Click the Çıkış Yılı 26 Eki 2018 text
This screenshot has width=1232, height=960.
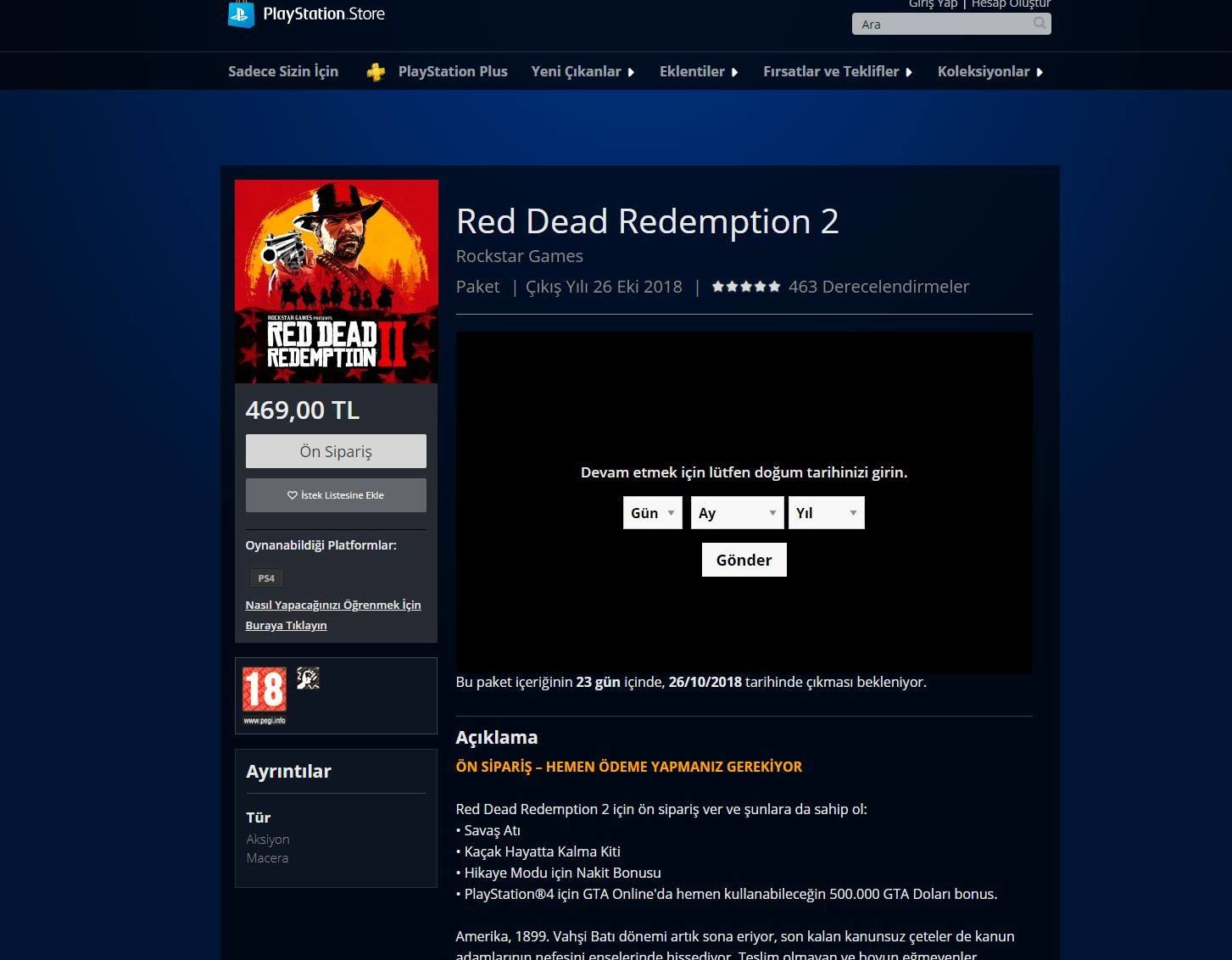tap(604, 287)
